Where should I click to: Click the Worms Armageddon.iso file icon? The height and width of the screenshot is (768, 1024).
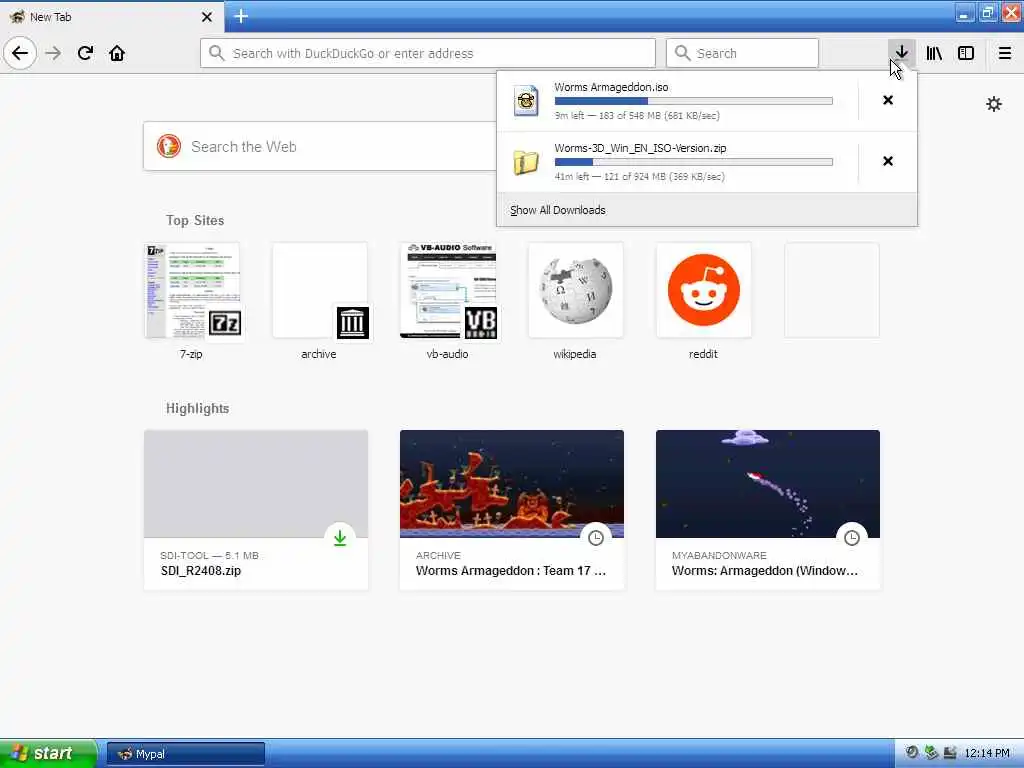point(526,101)
